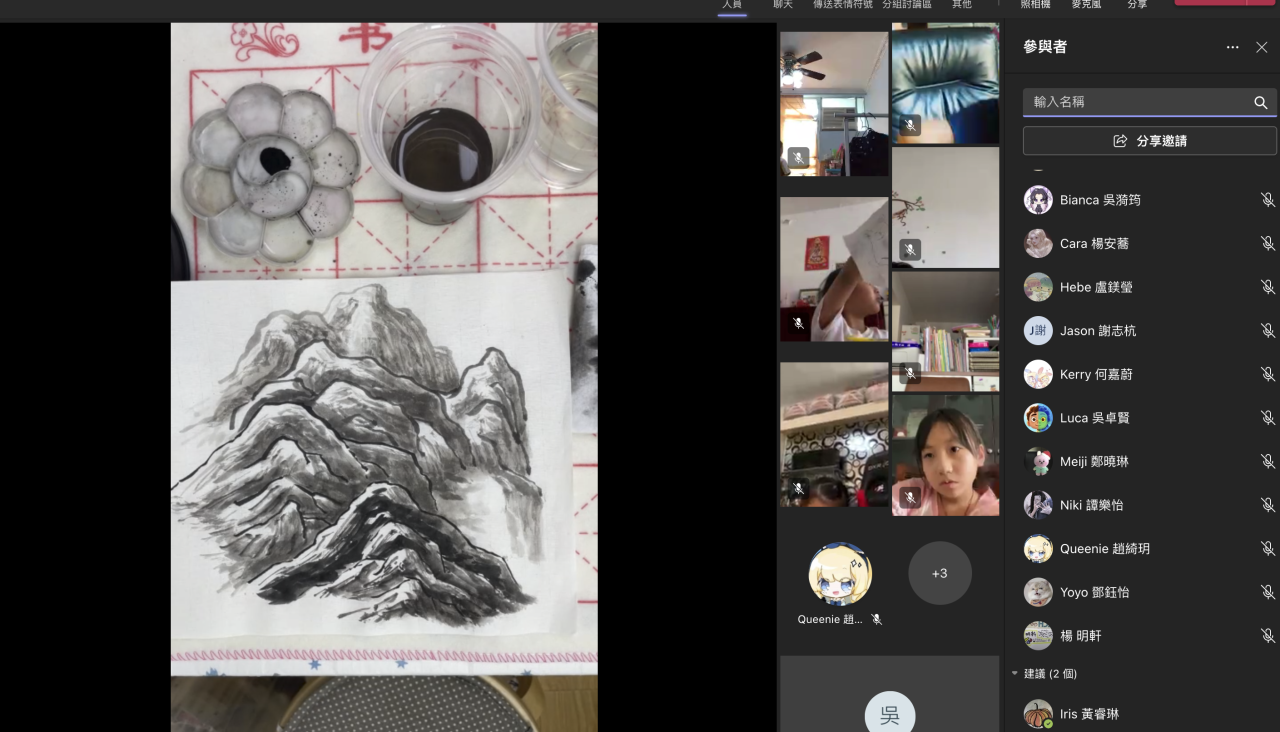The width and height of the screenshot is (1280, 732).
Task: Click muted mic icon beside Yoyo 鄧鈺怡
Action: click(1267, 592)
